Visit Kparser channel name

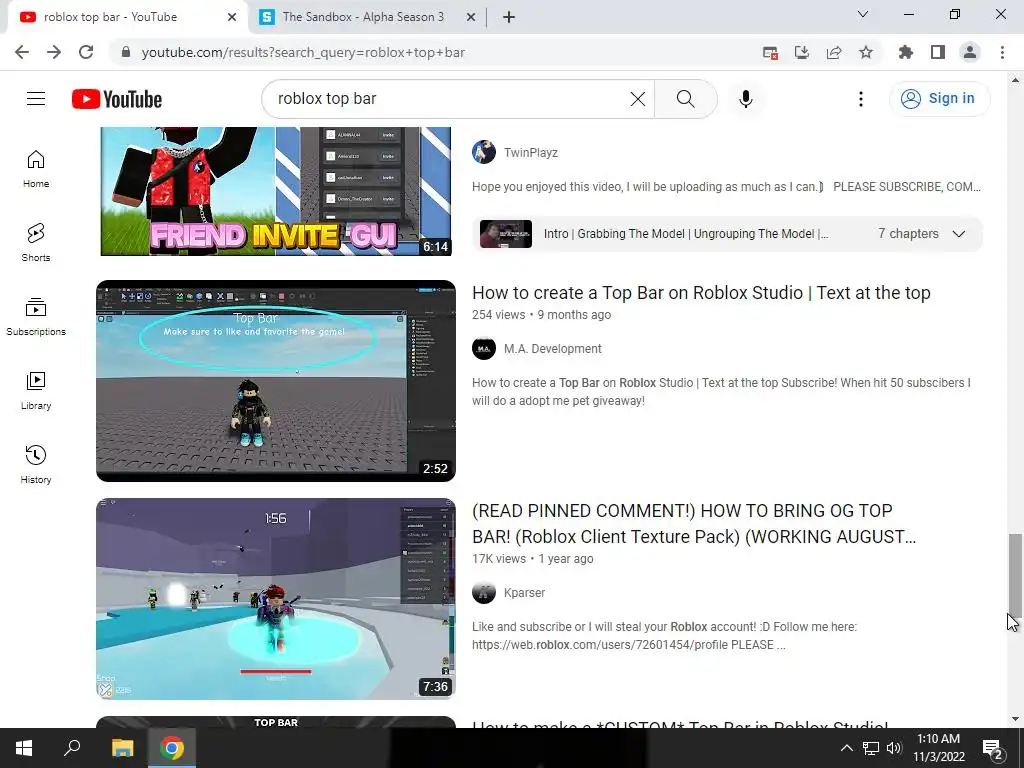coord(524,592)
